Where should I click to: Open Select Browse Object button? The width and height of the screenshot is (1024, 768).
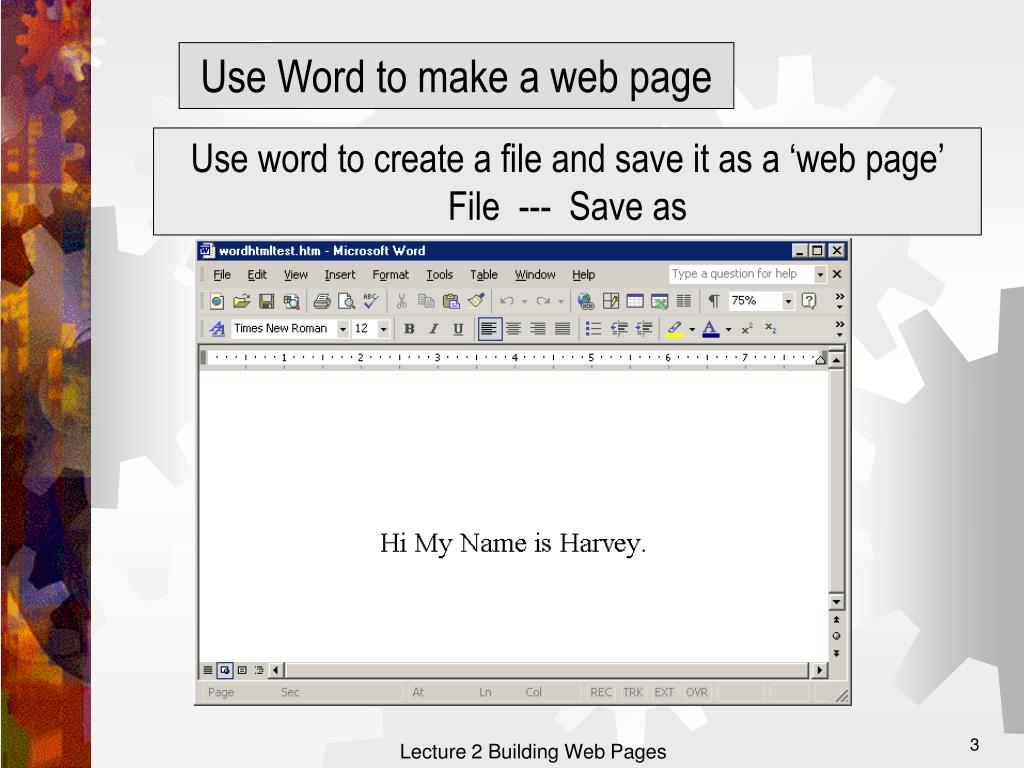(836, 636)
